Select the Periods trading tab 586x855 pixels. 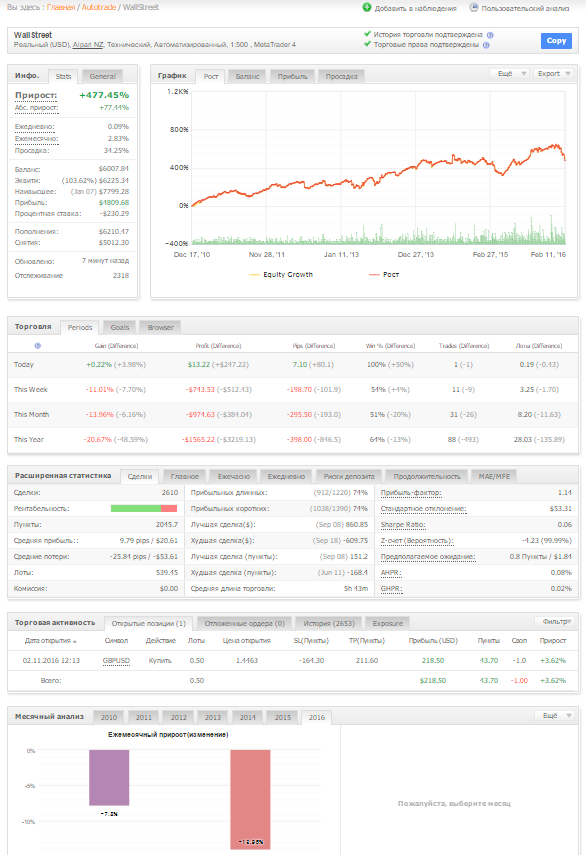pos(80,327)
